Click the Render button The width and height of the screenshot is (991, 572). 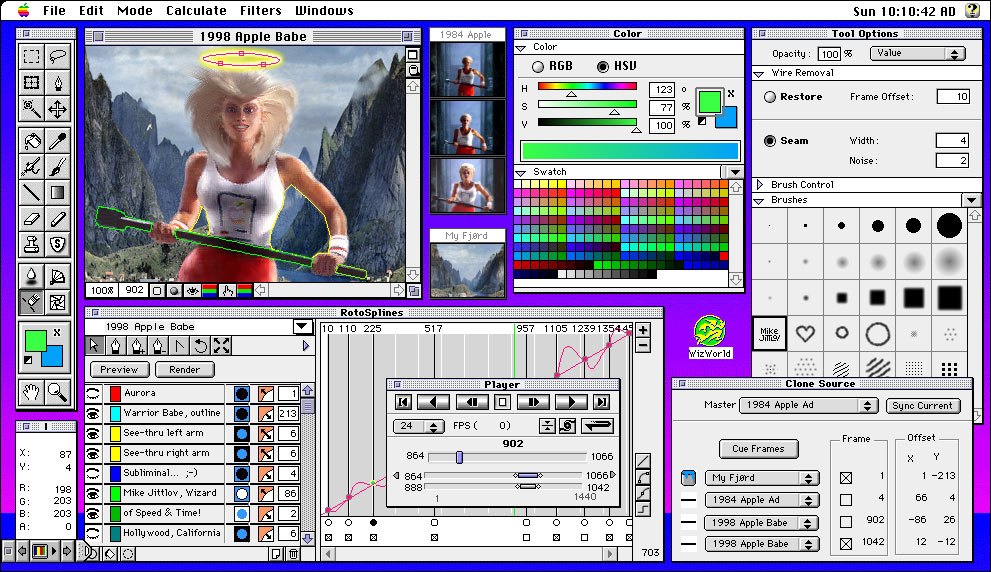184,369
